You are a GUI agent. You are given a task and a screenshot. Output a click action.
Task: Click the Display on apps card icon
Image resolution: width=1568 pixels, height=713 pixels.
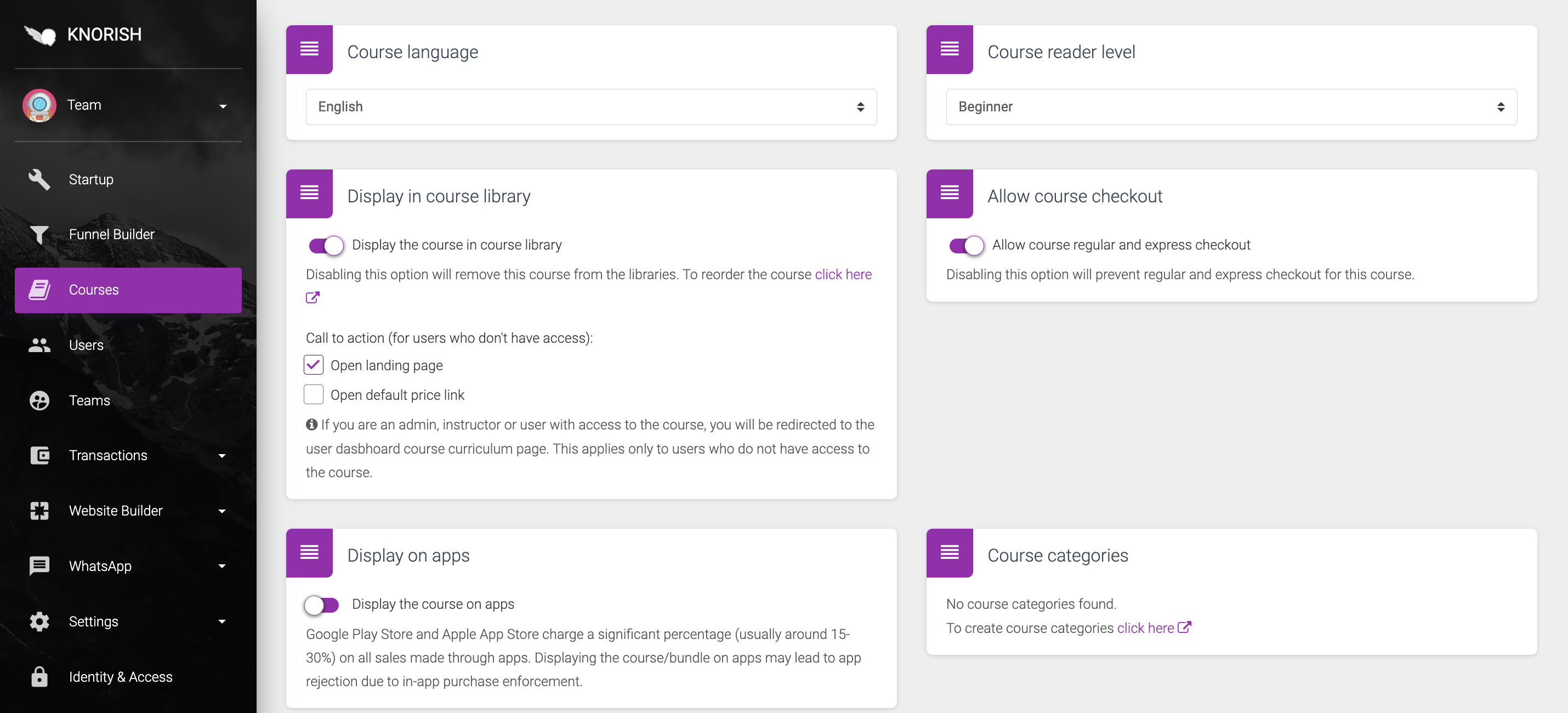pyautogui.click(x=309, y=553)
